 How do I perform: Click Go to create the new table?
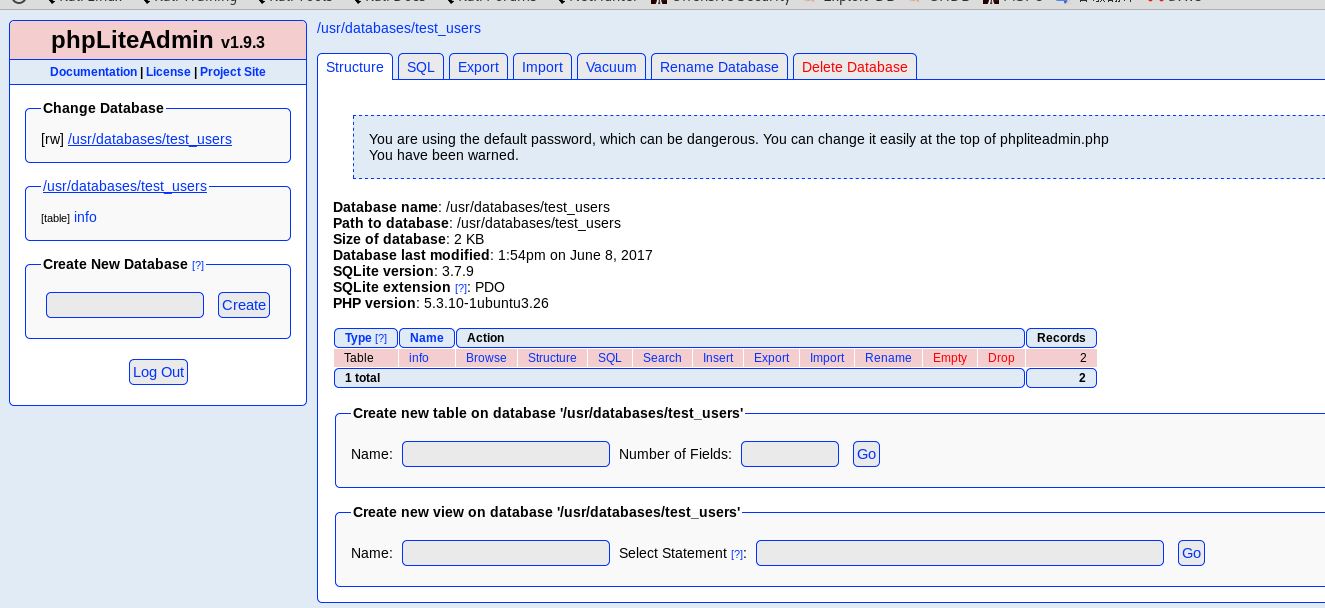866,454
